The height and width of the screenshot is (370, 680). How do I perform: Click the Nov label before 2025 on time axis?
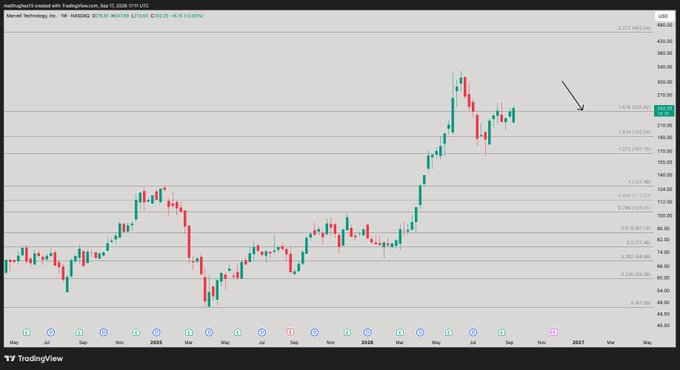tap(120, 343)
